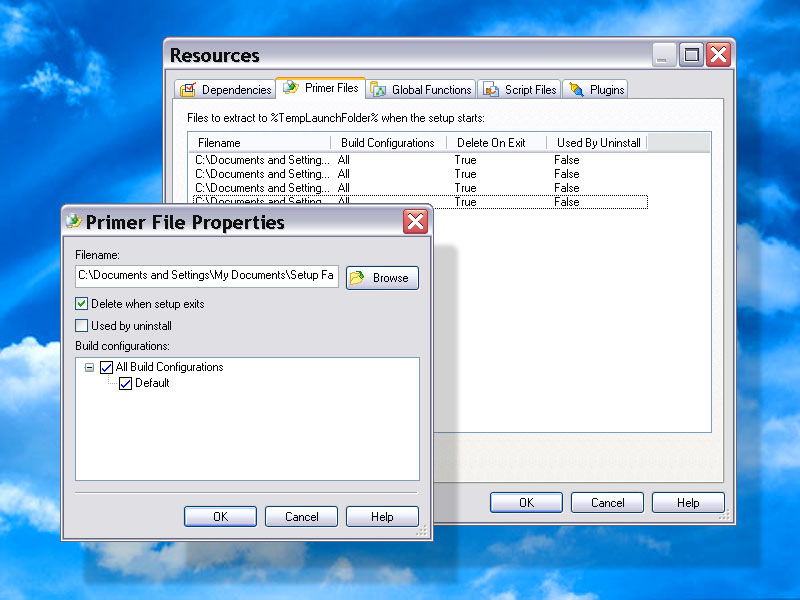800x600 pixels.
Task: Minimize the Resources window
Action: coord(664,55)
